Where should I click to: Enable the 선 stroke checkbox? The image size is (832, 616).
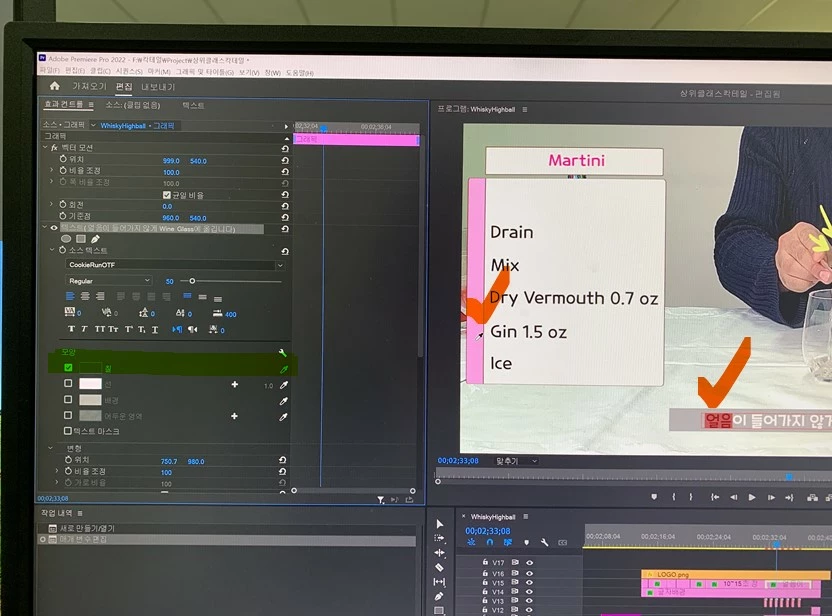[x=68, y=383]
